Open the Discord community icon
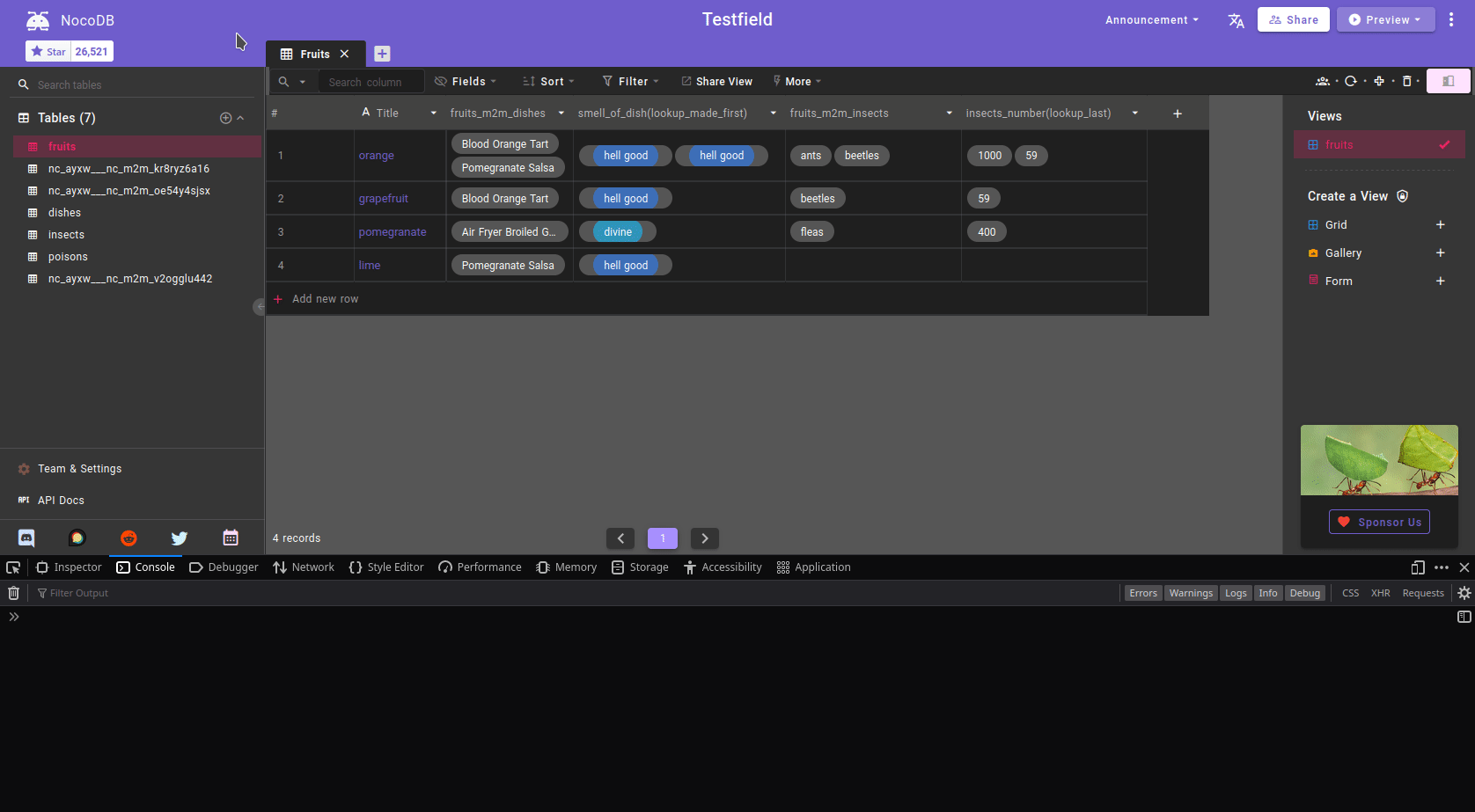 tap(26, 538)
